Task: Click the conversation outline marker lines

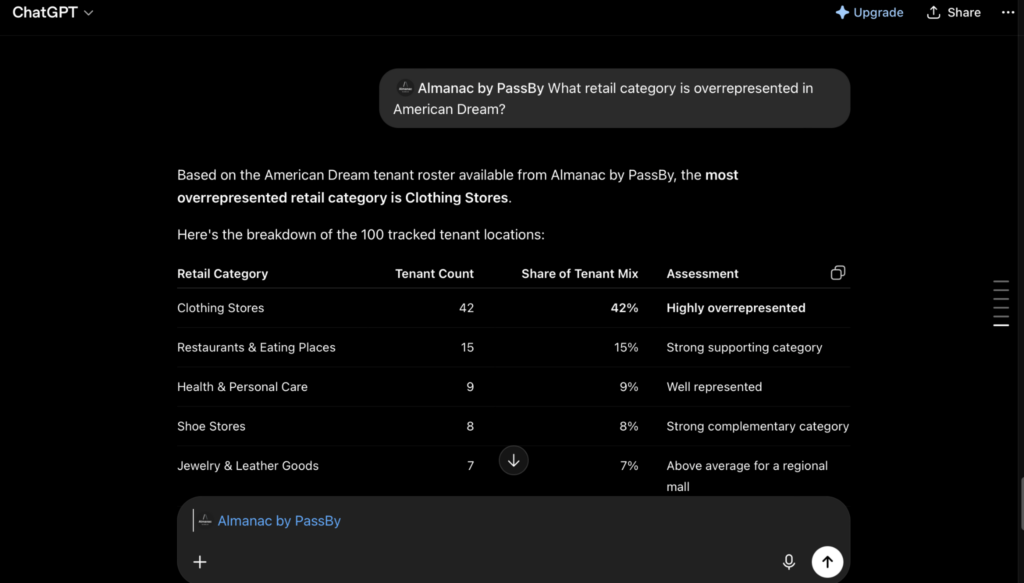Action: click(1001, 303)
